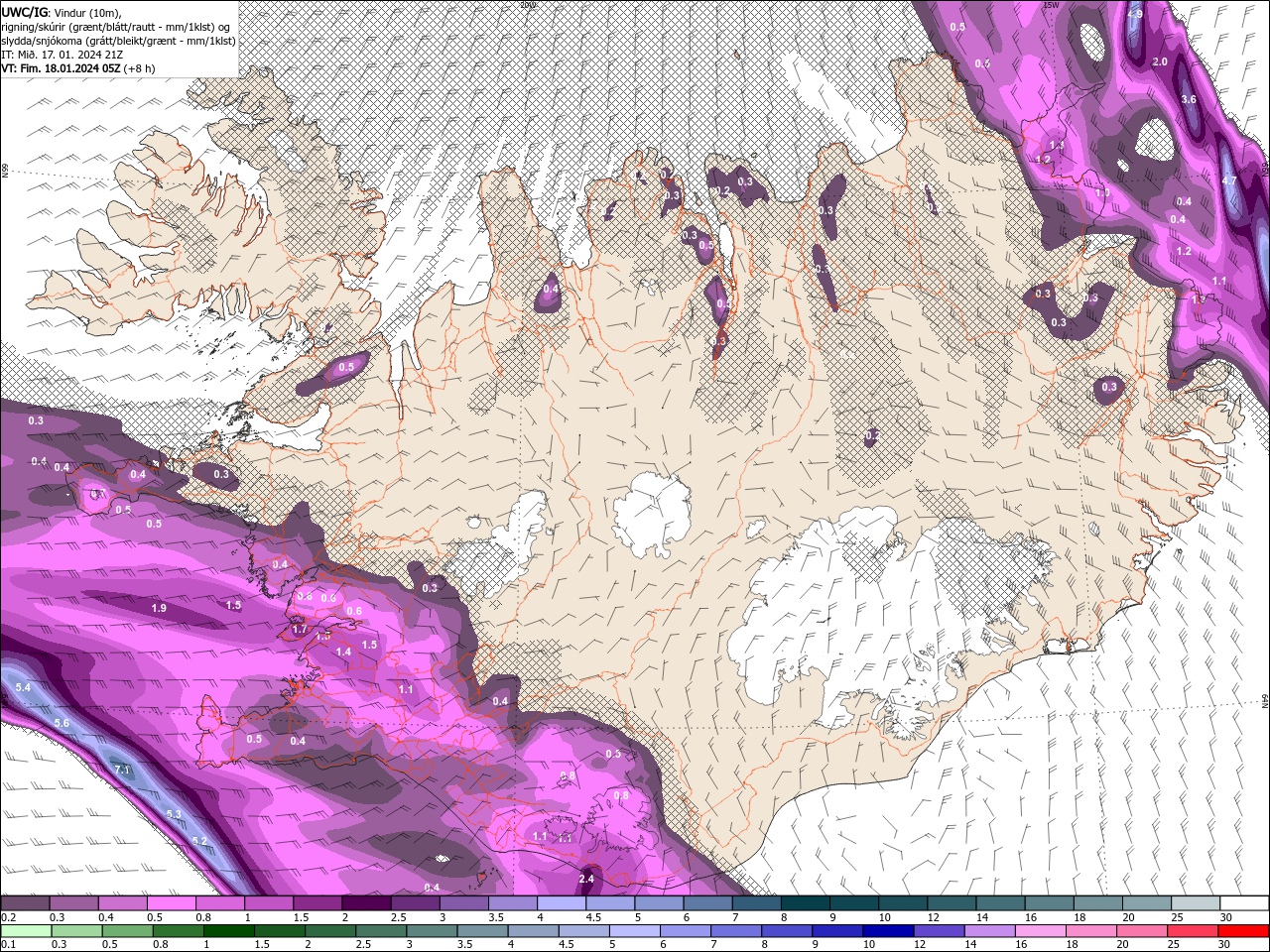This screenshot has width=1270, height=952.
Task: Click the 'slydda/snjókoma' header line
Action: coord(118,41)
